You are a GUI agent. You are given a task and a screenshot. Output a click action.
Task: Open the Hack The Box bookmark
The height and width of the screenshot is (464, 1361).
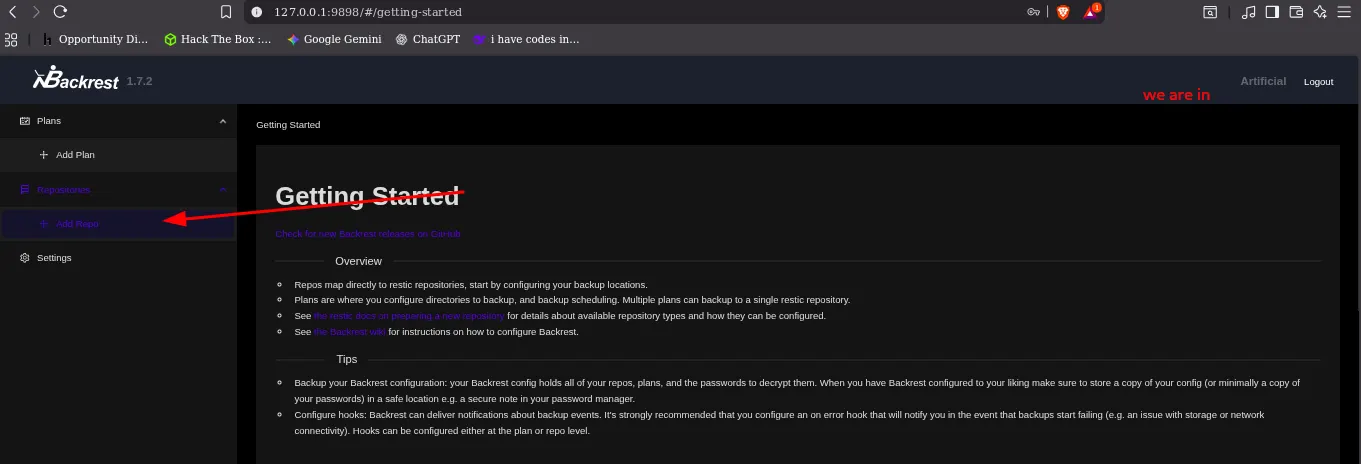[217, 40]
